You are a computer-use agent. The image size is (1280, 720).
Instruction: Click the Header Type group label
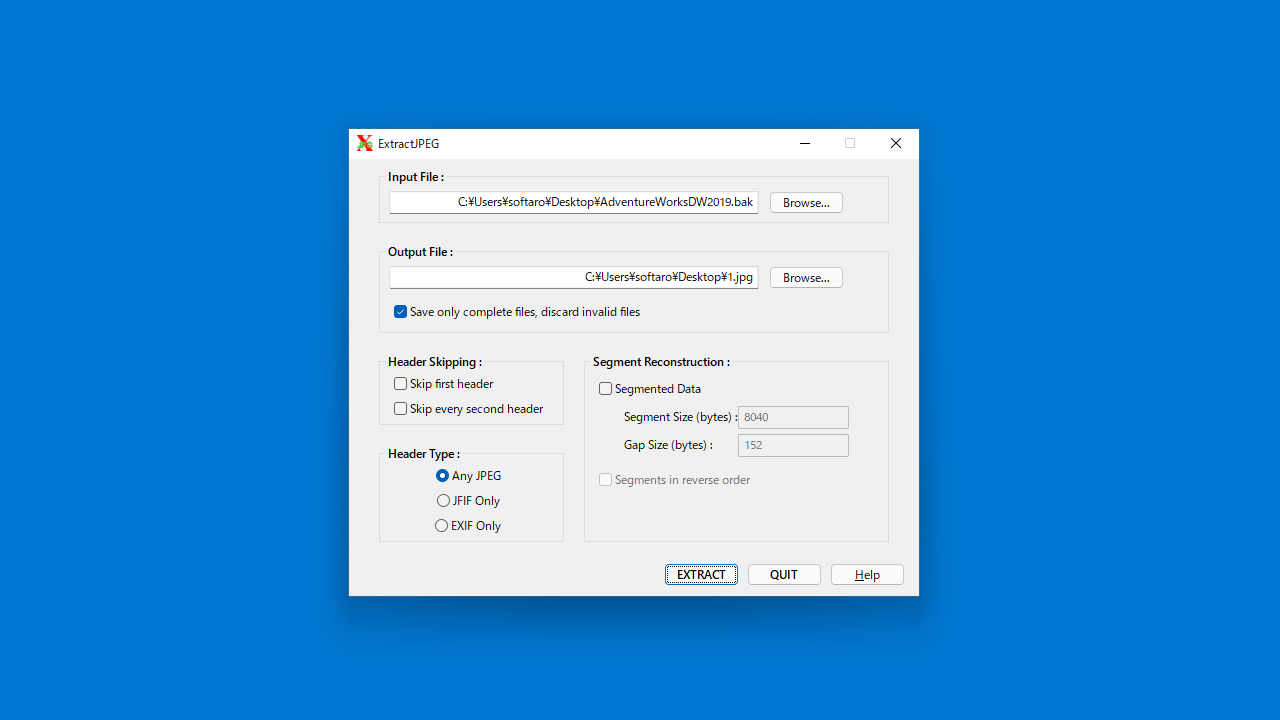[x=424, y=454]
